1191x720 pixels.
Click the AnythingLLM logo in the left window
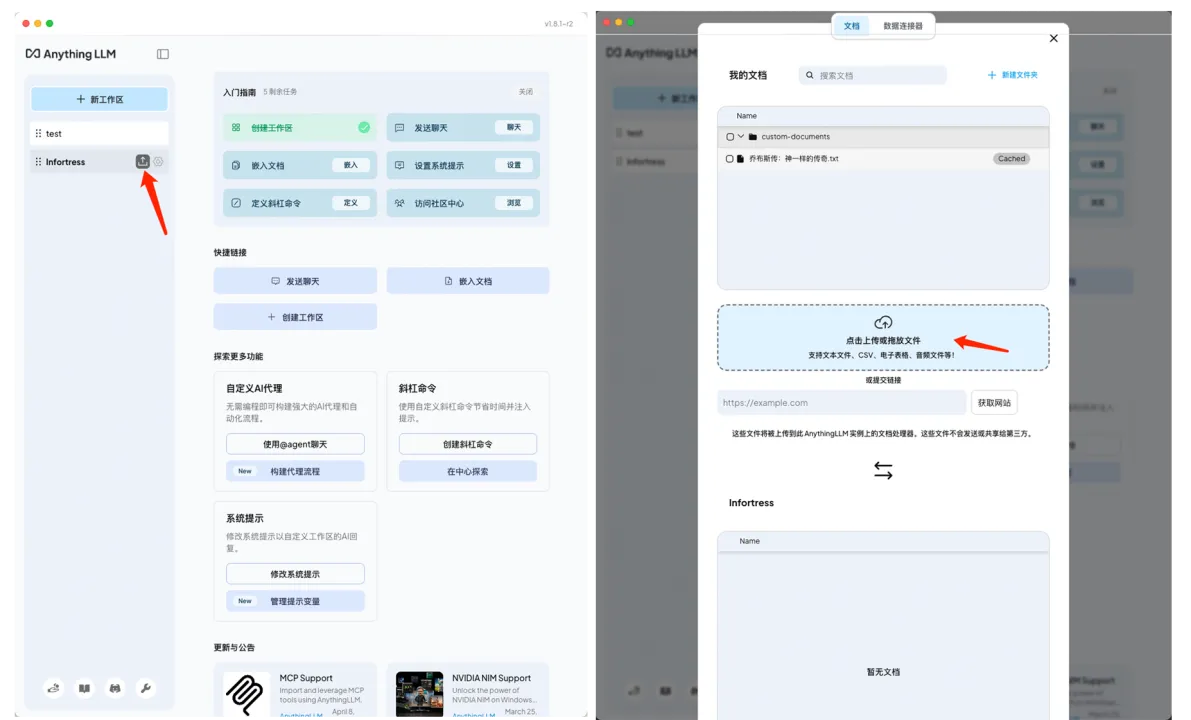click(x=71, y=54)
